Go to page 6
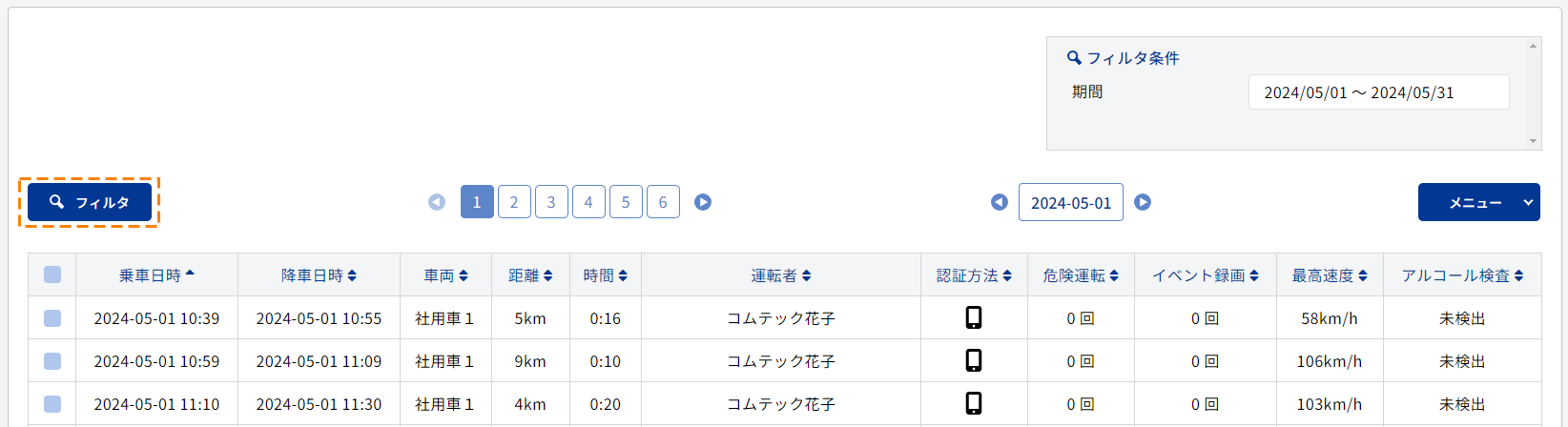1568x427 pixels. (663, 202)
